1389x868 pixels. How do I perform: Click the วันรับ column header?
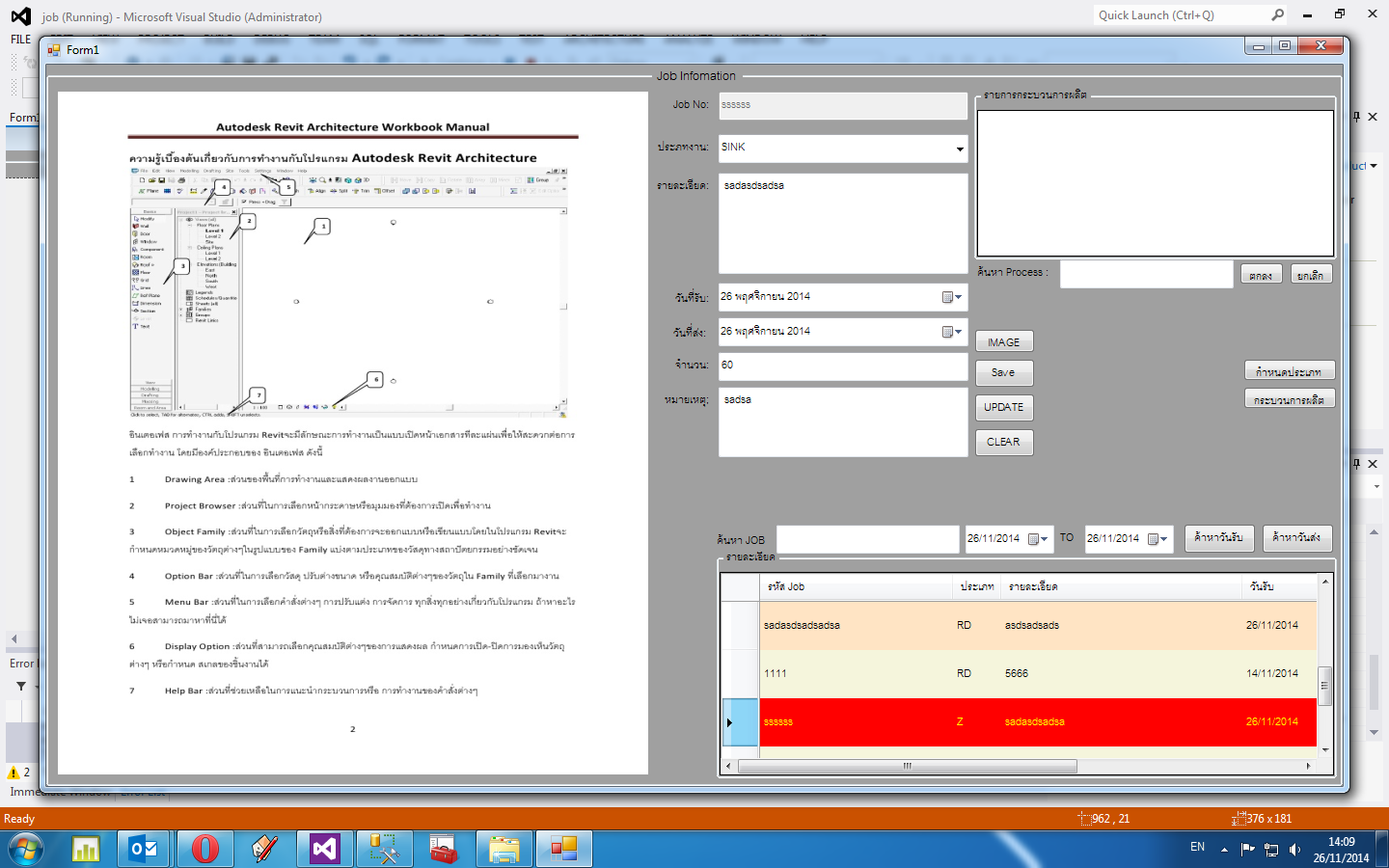click(1279, 587)
